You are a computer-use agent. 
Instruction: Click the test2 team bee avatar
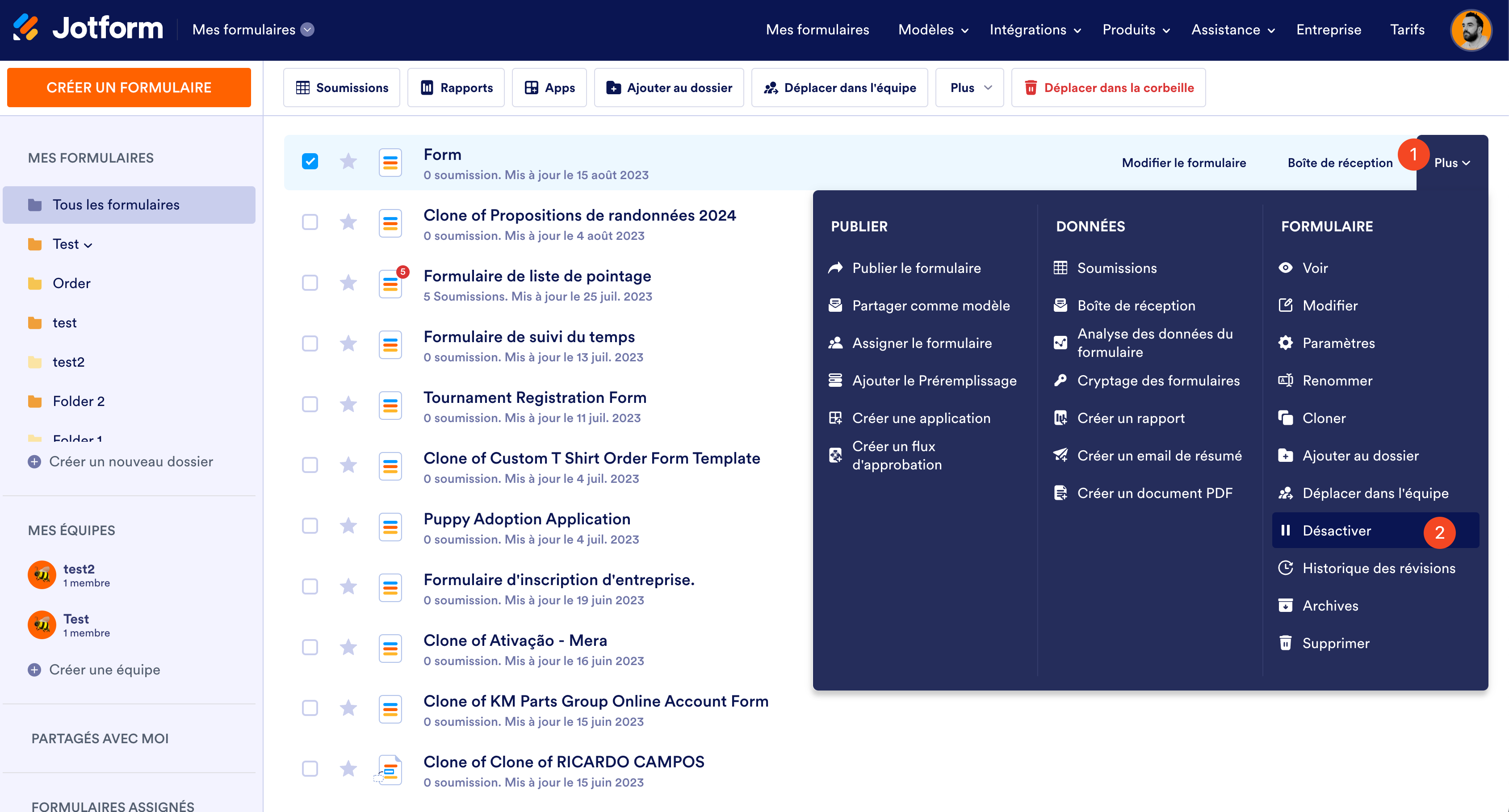pyautogui.click(x=42, y=575)
